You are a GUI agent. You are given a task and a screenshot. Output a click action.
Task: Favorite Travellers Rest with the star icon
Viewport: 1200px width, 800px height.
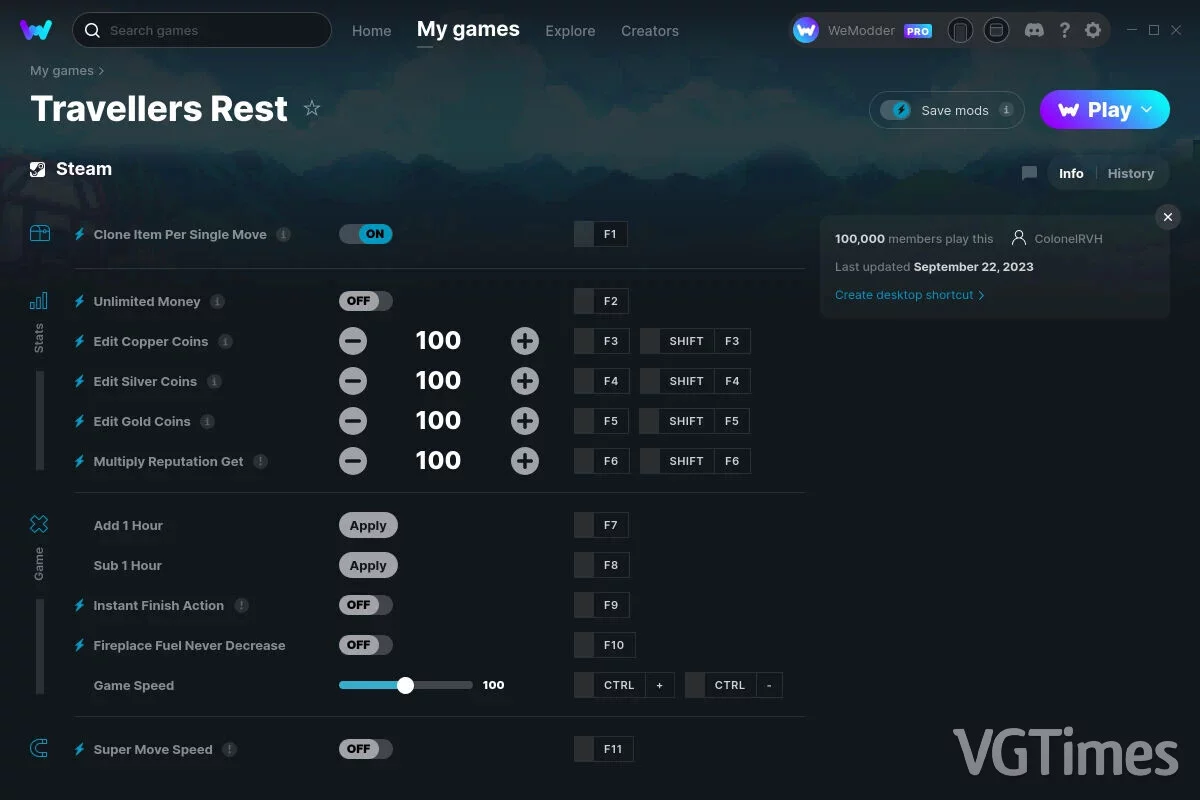pos(312,108)
